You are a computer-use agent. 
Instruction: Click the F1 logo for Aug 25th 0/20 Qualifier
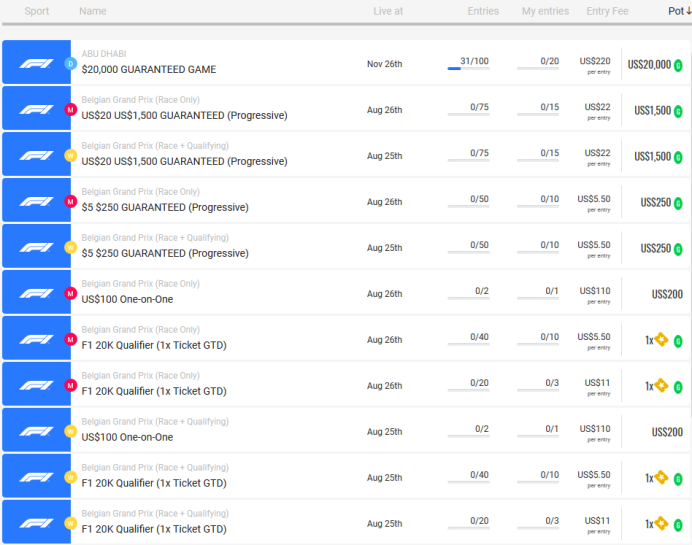[36, 522]
